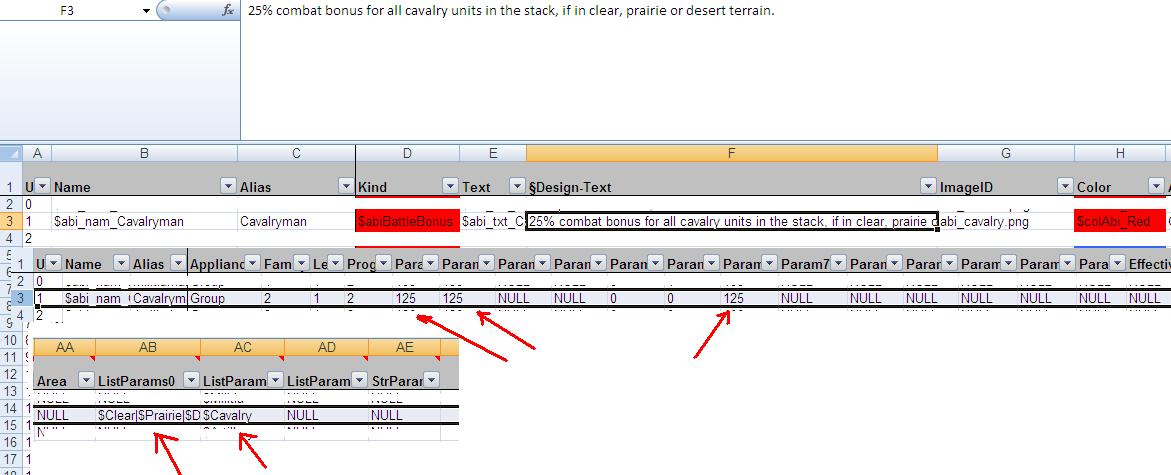
Task: Click the fx Insert Function icon
Action: click(x=228, y=10)
